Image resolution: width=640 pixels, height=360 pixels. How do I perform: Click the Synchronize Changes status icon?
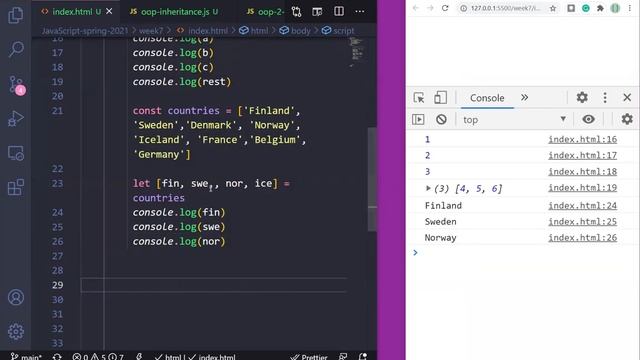57,356
